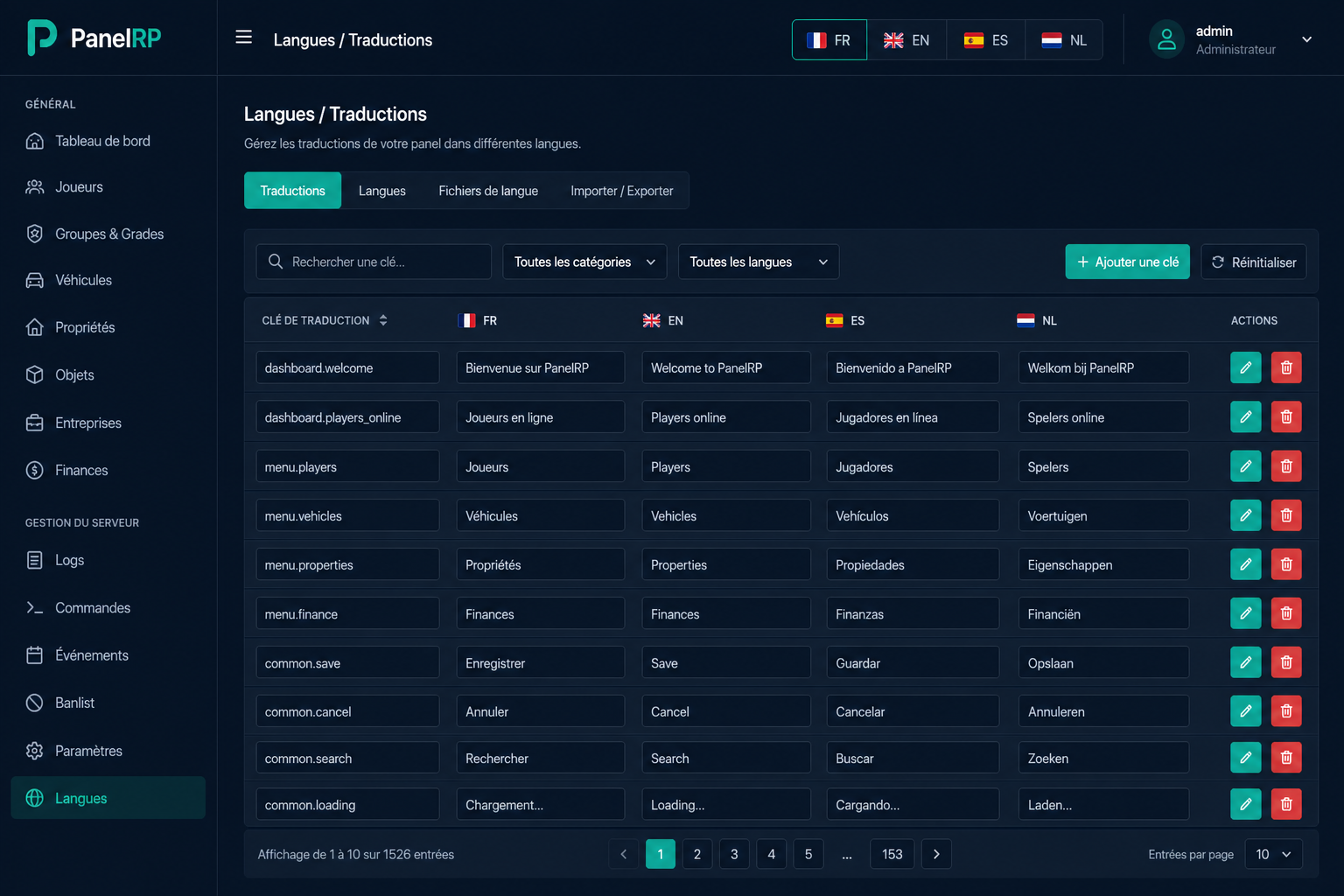Click the edit pencil for dashboard.welcome

pos(1245,367)
